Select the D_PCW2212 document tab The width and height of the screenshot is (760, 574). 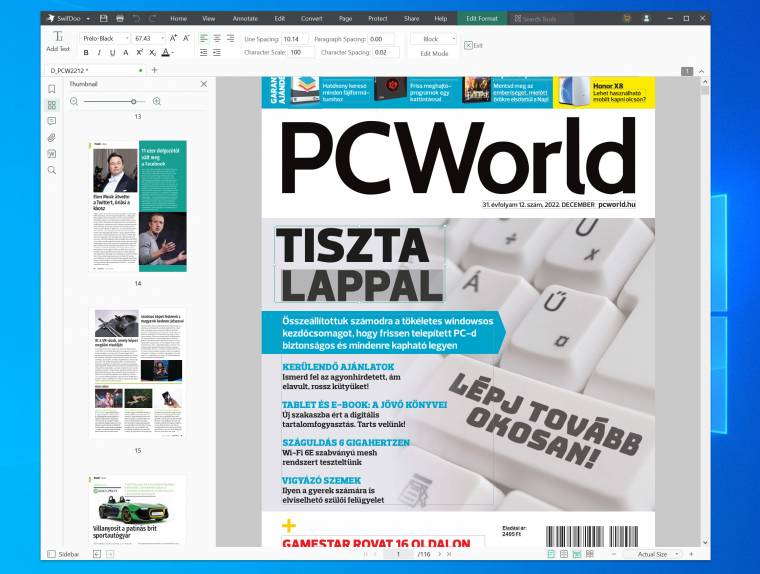[95, 70]
